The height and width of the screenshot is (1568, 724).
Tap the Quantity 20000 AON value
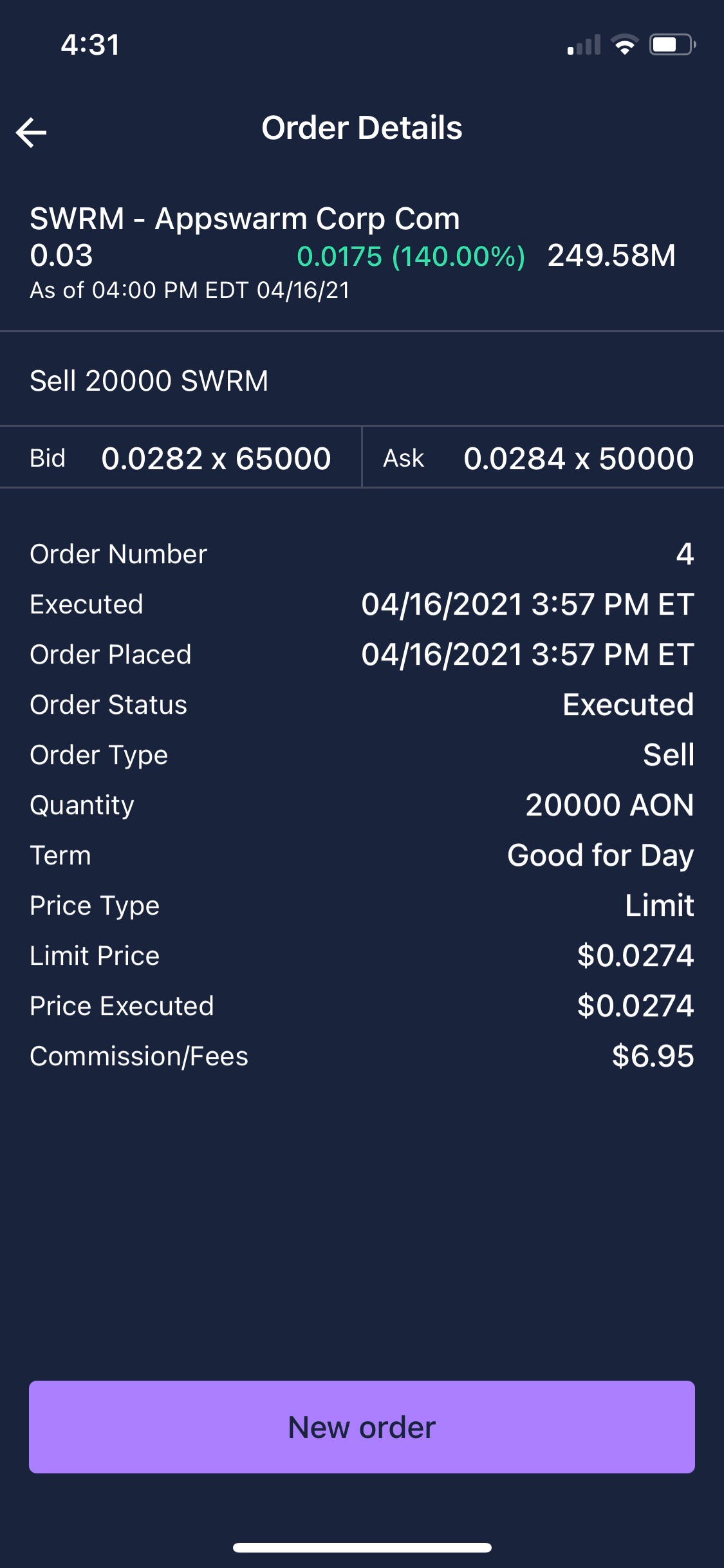(x=609, y=805)
